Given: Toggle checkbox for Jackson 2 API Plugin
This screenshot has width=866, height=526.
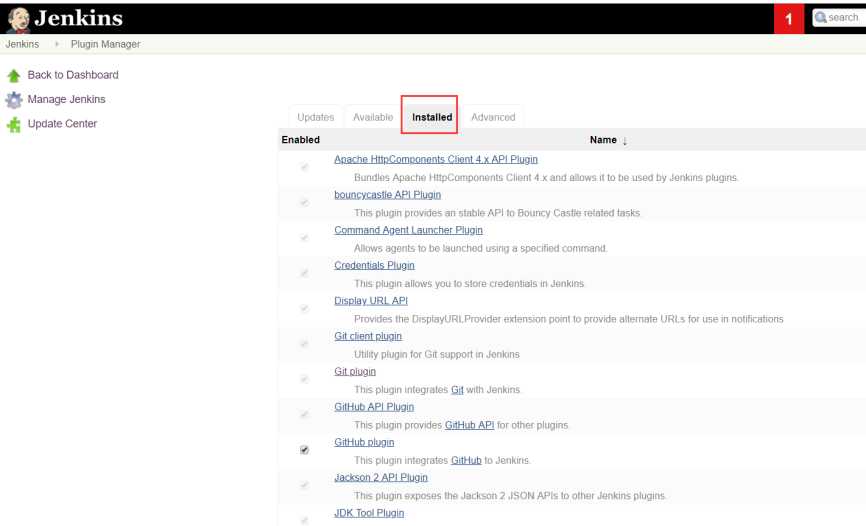Looking at the screenshot, I should [304, 485].
